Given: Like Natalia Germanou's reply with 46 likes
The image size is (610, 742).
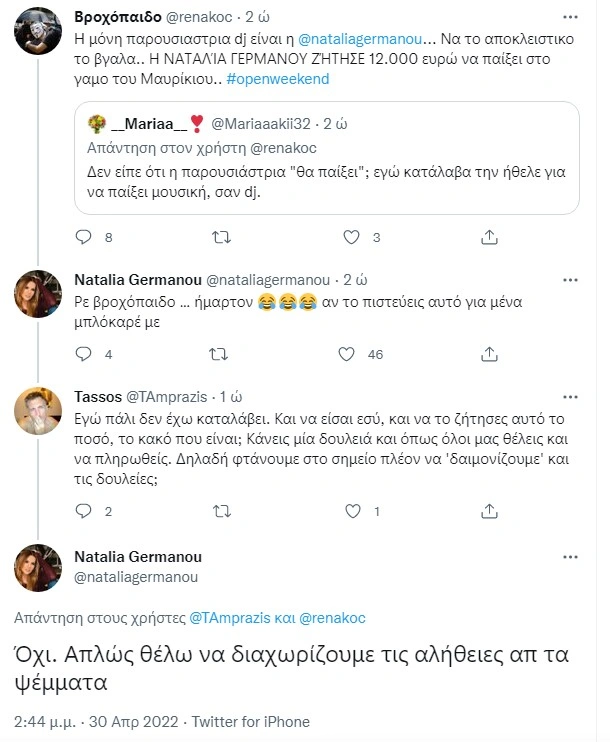Looking at the screenshot, I should [347, 354].
